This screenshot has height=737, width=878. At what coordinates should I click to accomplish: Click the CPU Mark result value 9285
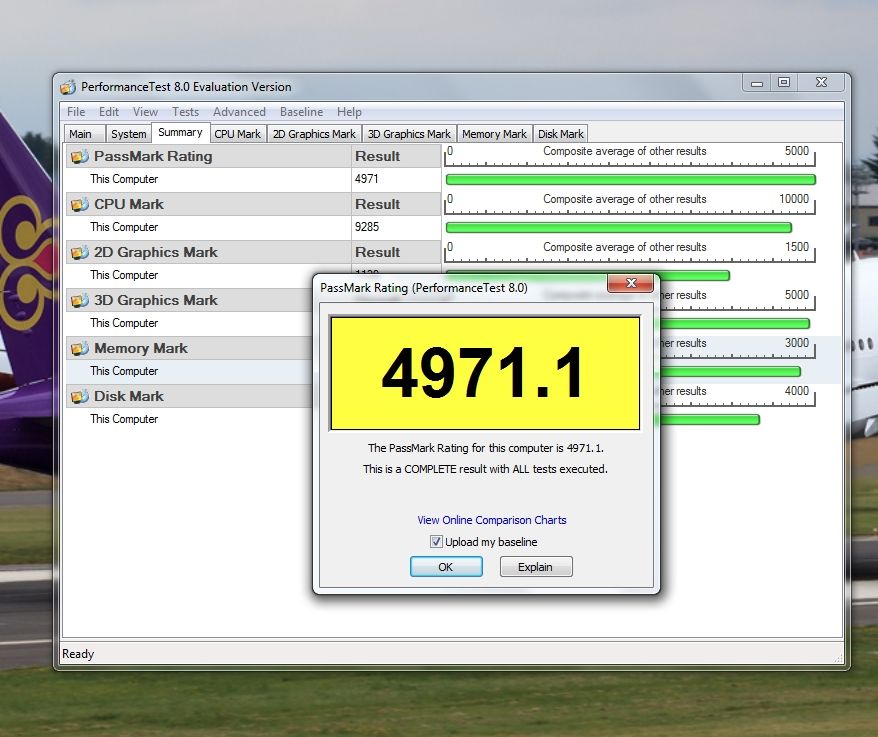point(367,227)
